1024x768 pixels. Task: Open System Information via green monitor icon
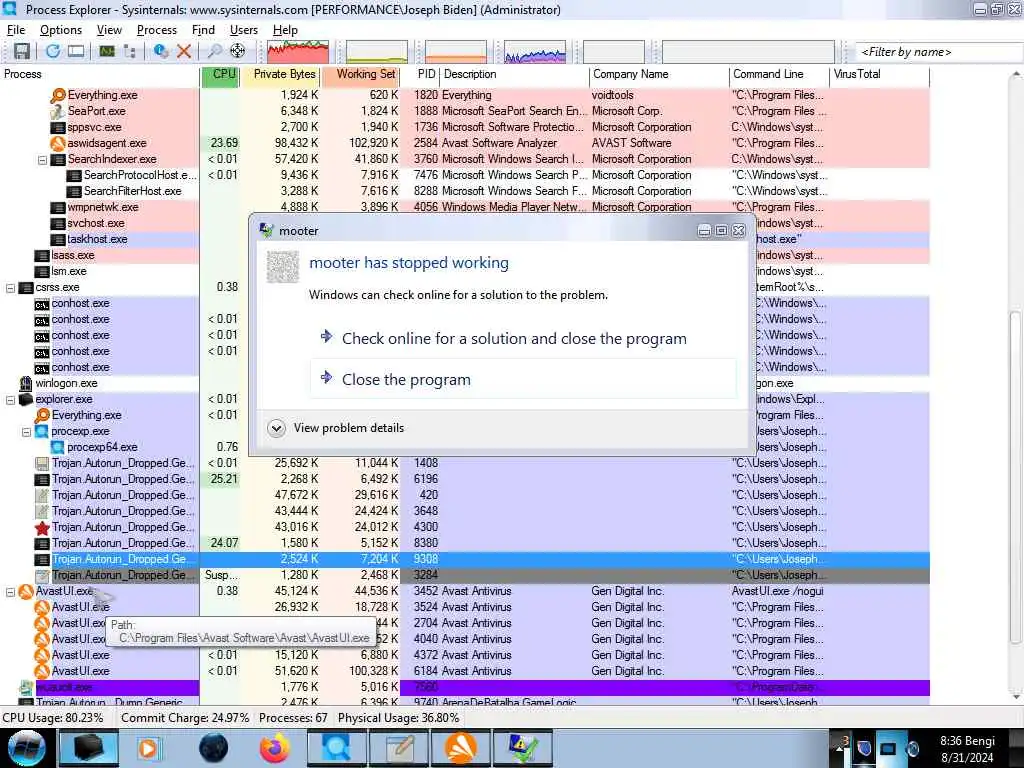pos(107,51)
